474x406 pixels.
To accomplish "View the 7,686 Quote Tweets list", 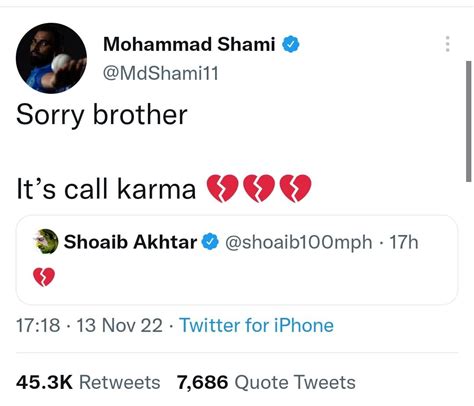I will pos(266,382).
